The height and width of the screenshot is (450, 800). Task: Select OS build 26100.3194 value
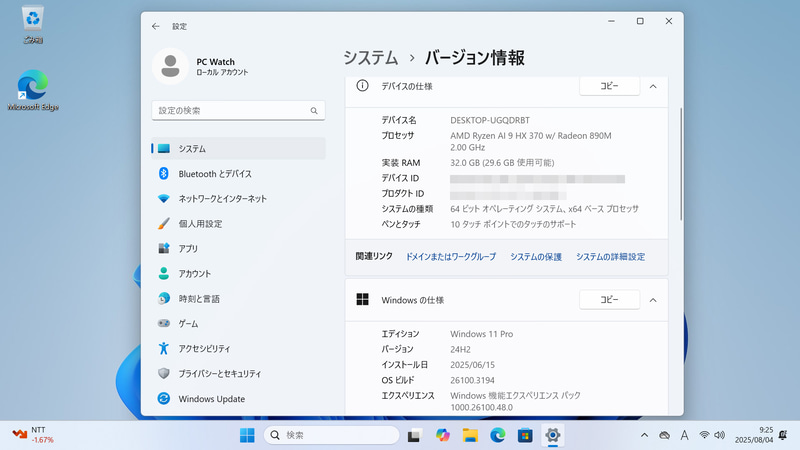(472, 380)
